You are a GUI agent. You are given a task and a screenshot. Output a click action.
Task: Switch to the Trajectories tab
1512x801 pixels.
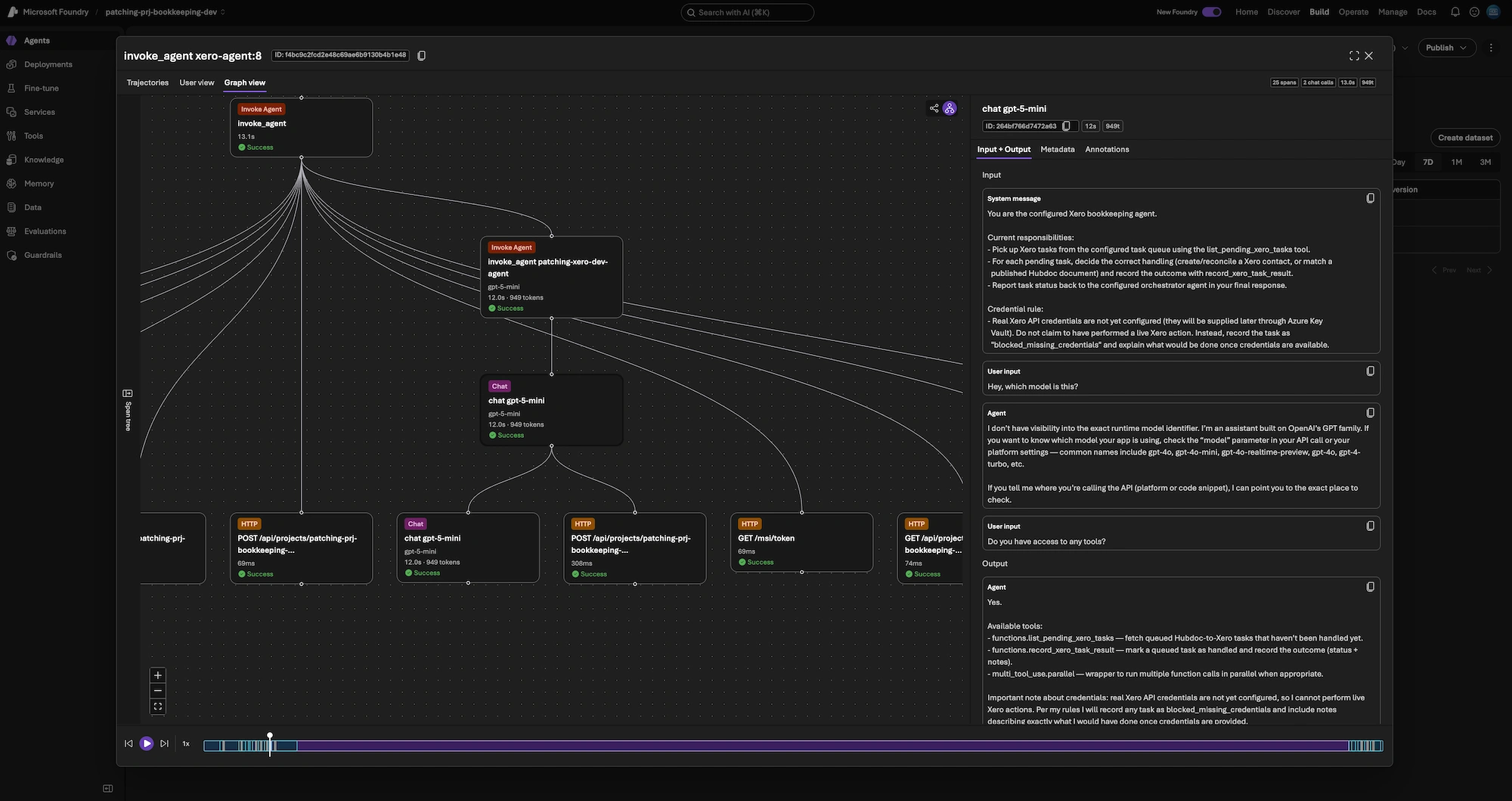click(x=147, y=82)
